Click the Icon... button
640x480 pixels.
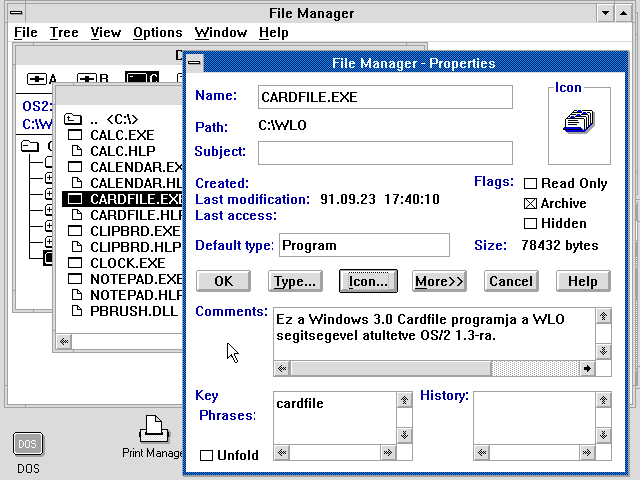(368, 281)
